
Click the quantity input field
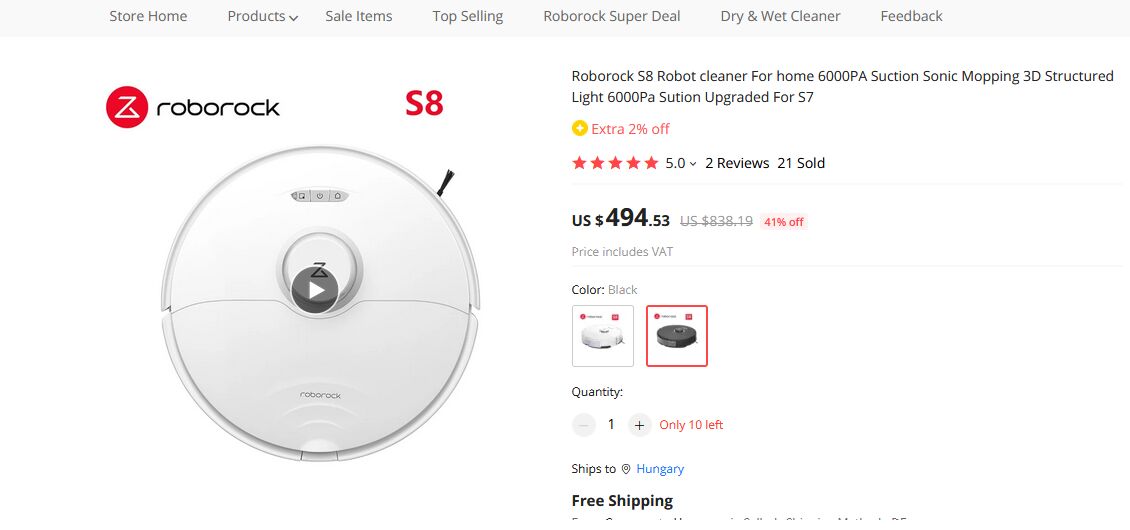point(611,425)
